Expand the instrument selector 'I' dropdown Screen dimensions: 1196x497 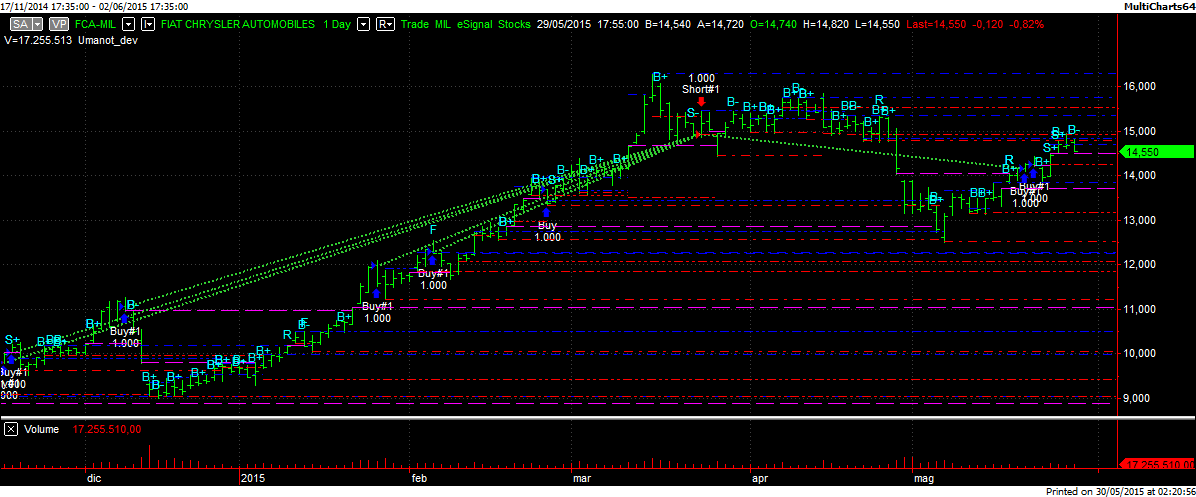click(147, 22)
